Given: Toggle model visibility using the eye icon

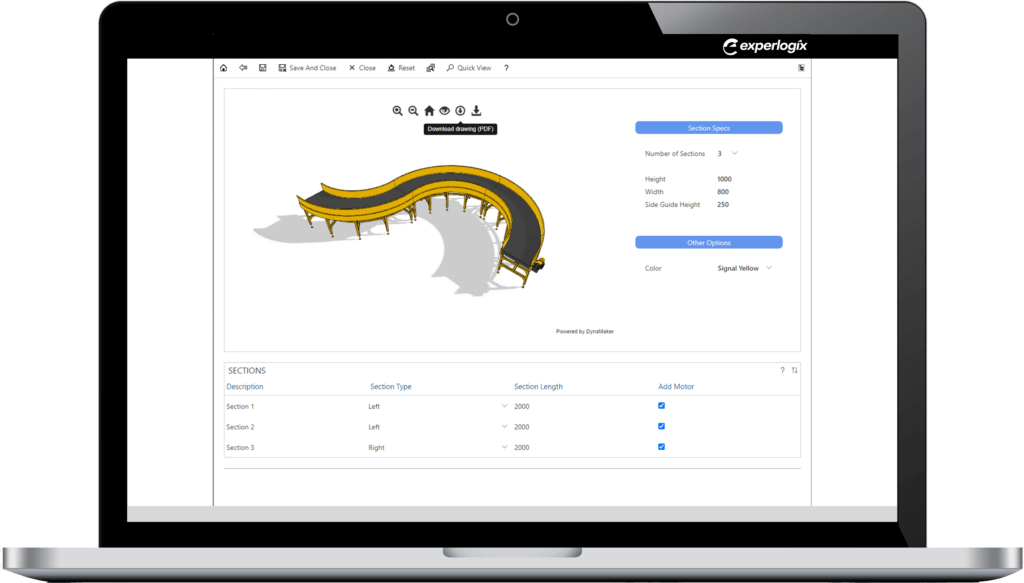Looking at the screenshot, I should tap(445, 110).
